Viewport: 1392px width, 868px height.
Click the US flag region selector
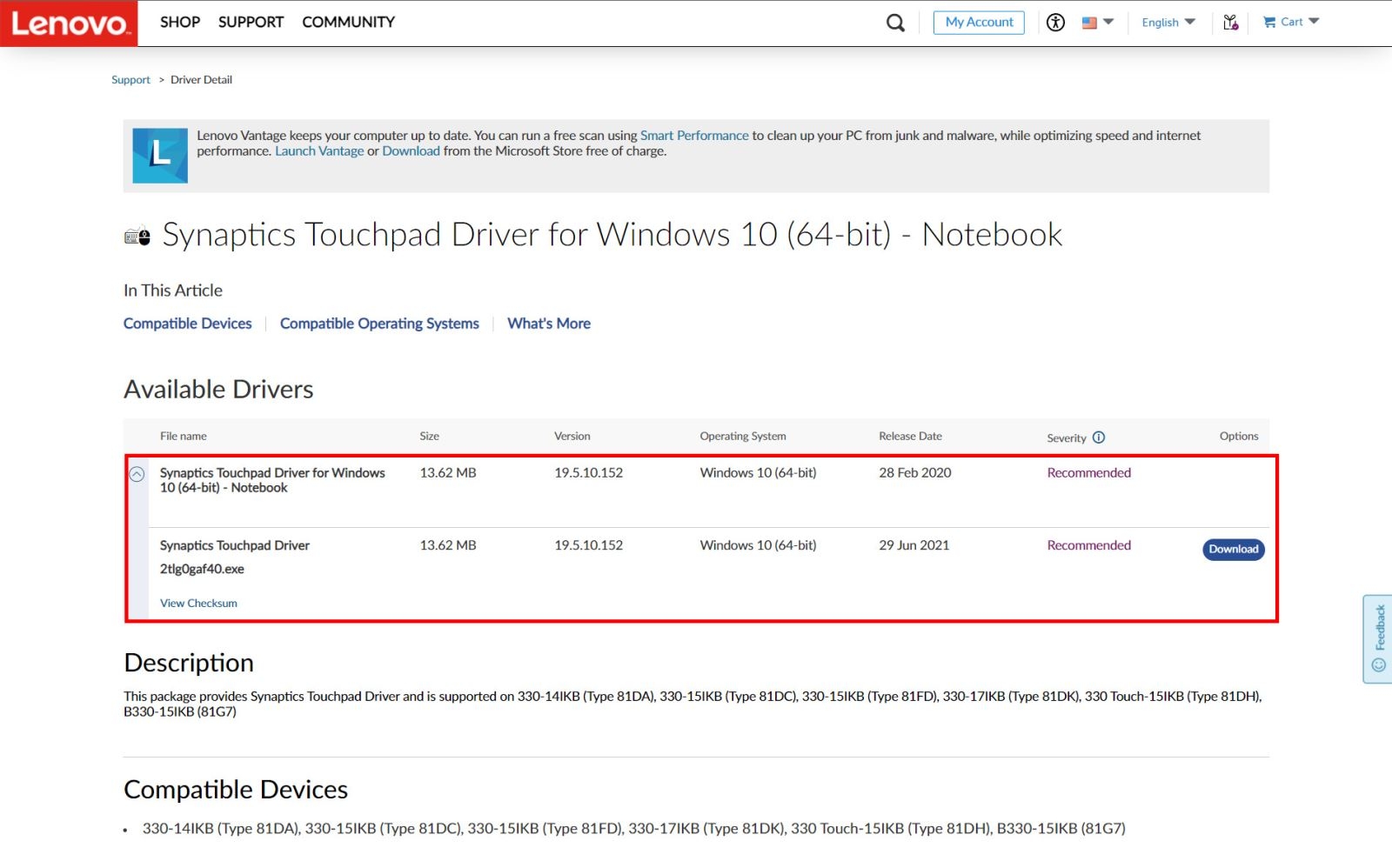[1097, 23]
